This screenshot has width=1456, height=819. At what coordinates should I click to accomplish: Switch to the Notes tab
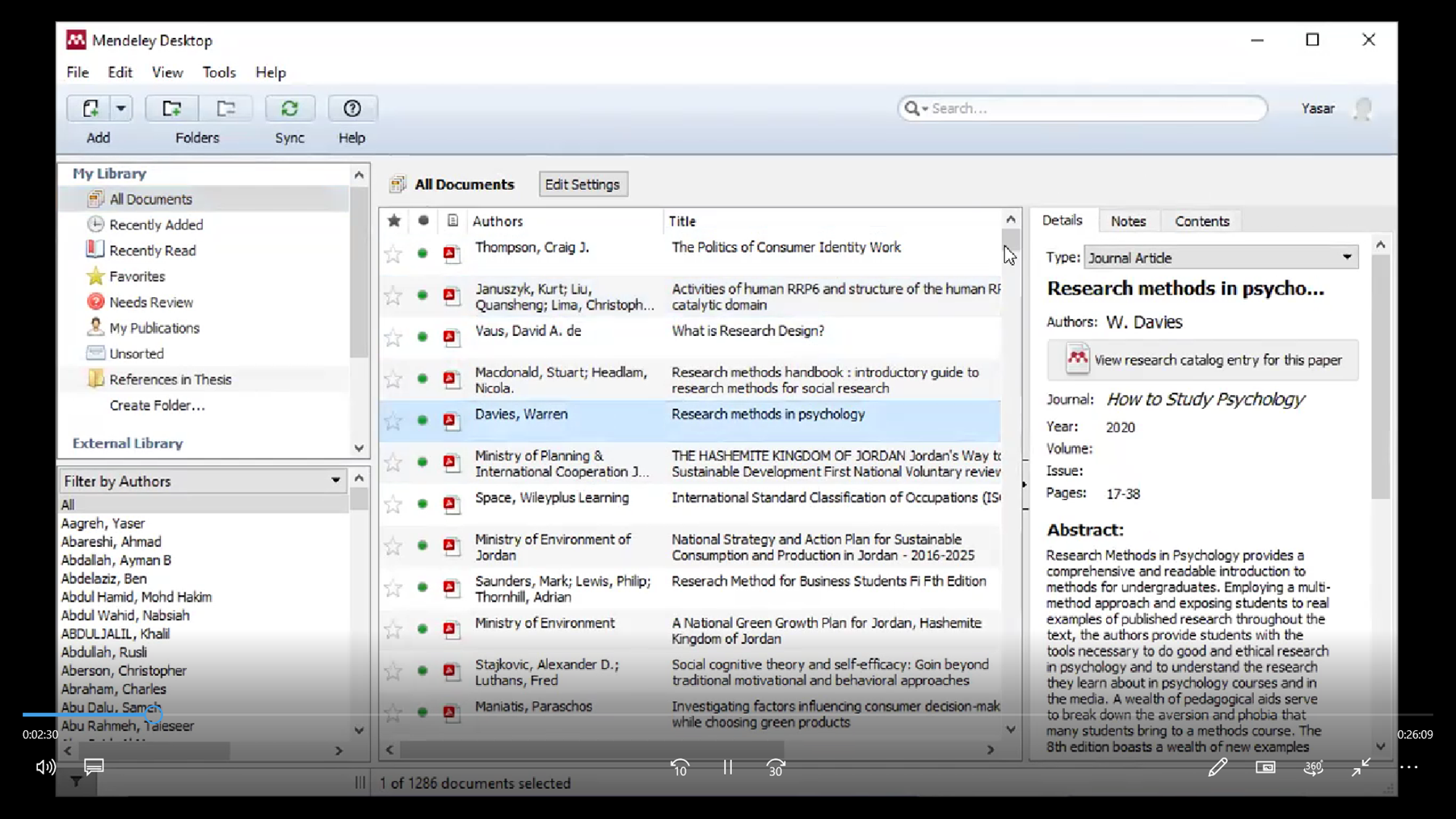1127,221
